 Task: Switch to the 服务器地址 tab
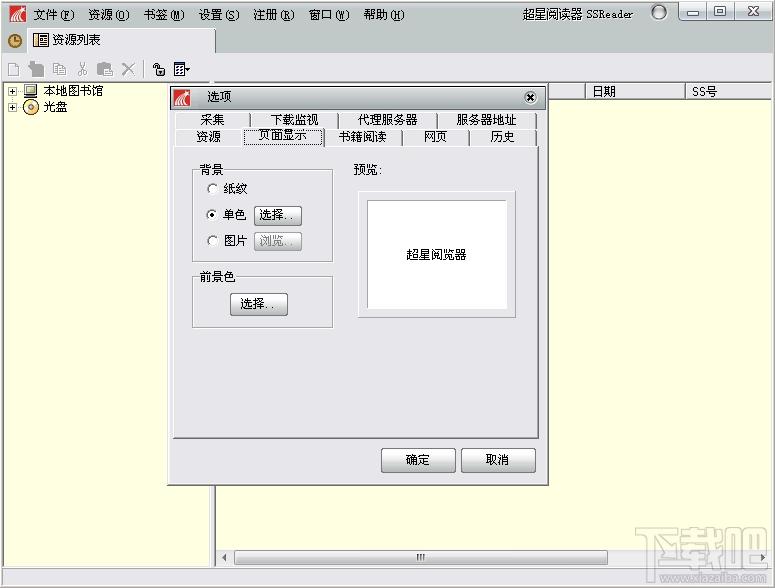pyautogui.click(x=486, y=120)
